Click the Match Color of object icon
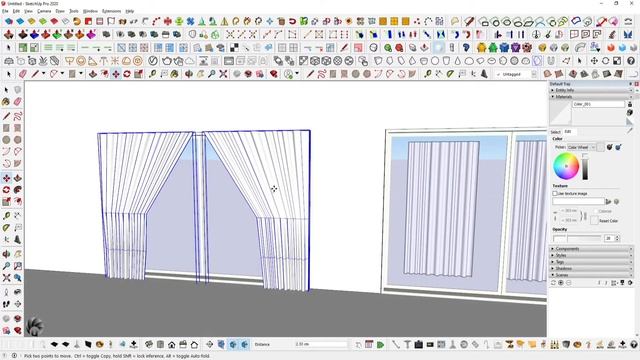This screenshot has height=360, width=640. click(x=609, y=147)
